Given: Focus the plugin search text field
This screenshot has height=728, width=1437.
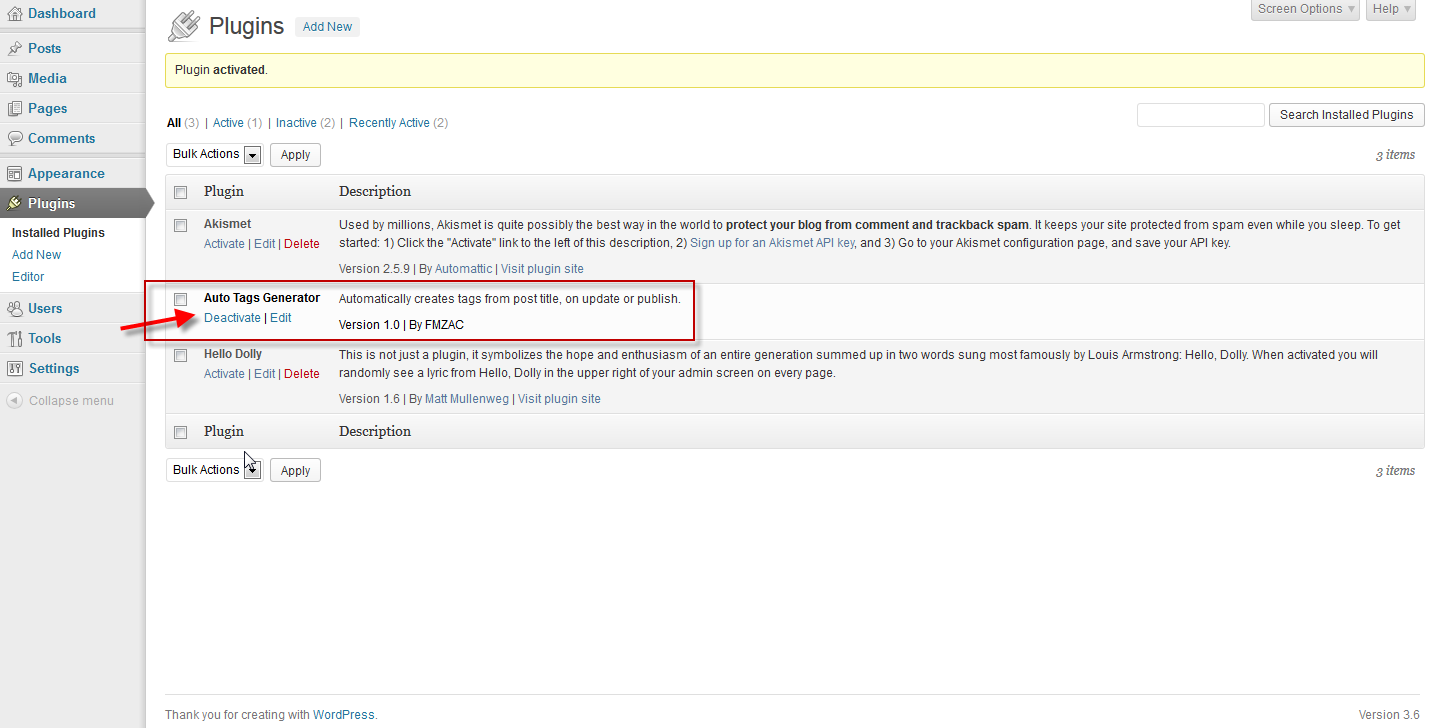Looking at the screenshot, I should (1200, 115).
